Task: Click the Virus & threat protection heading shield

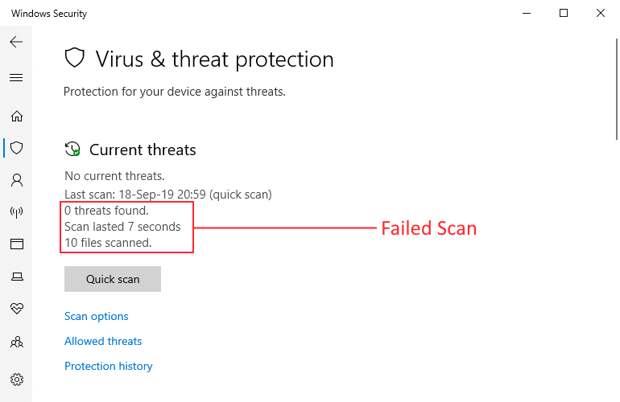Action: click(x=75, y=58)
